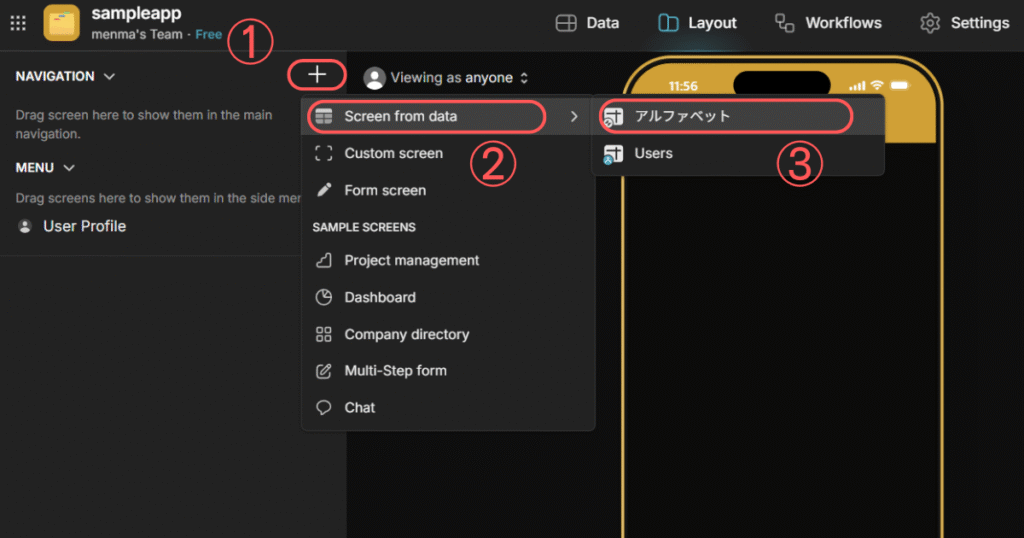Image resolution: width=1024 pixels, height=538 pixels.
Task: Click the User Profile person icon
Action: pyautogui.click(x=25, y=226)
